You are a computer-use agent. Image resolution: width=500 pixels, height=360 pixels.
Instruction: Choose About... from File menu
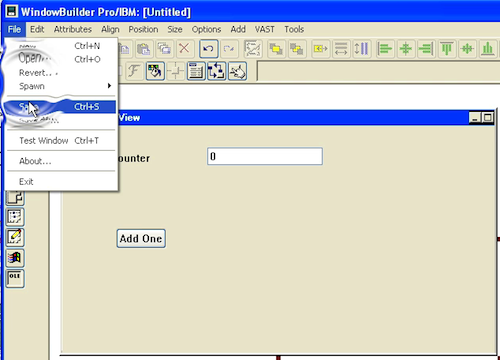click(61, 161)
